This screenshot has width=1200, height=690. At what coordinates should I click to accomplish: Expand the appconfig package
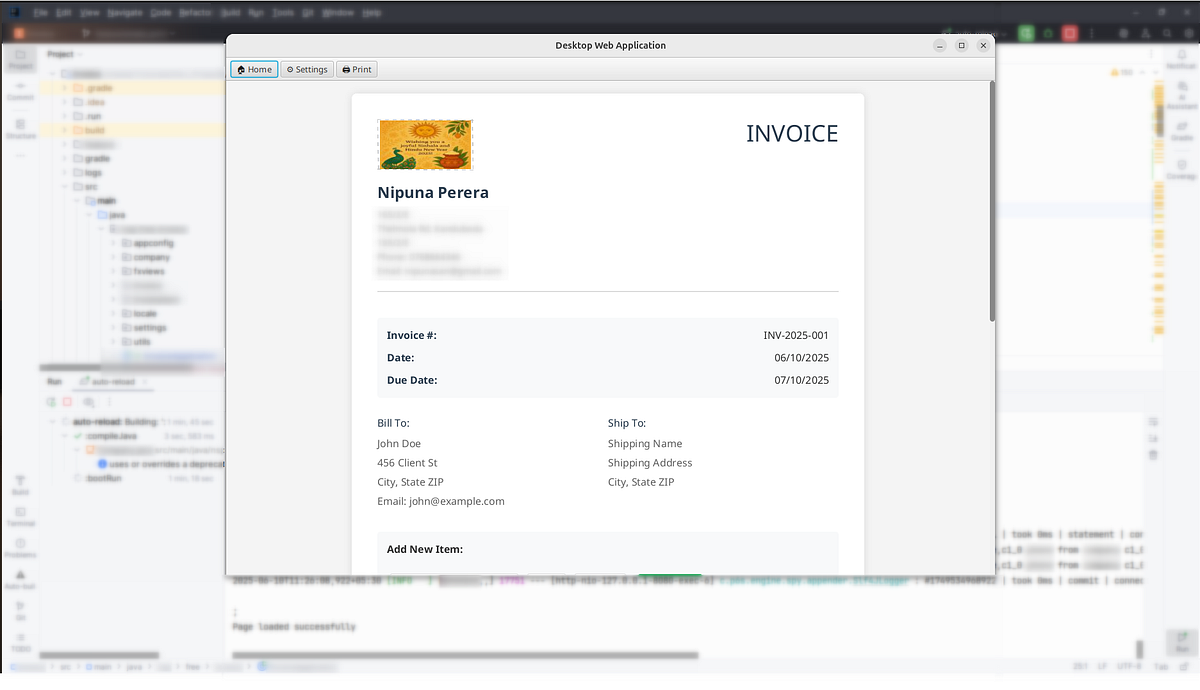click(113, 242)
